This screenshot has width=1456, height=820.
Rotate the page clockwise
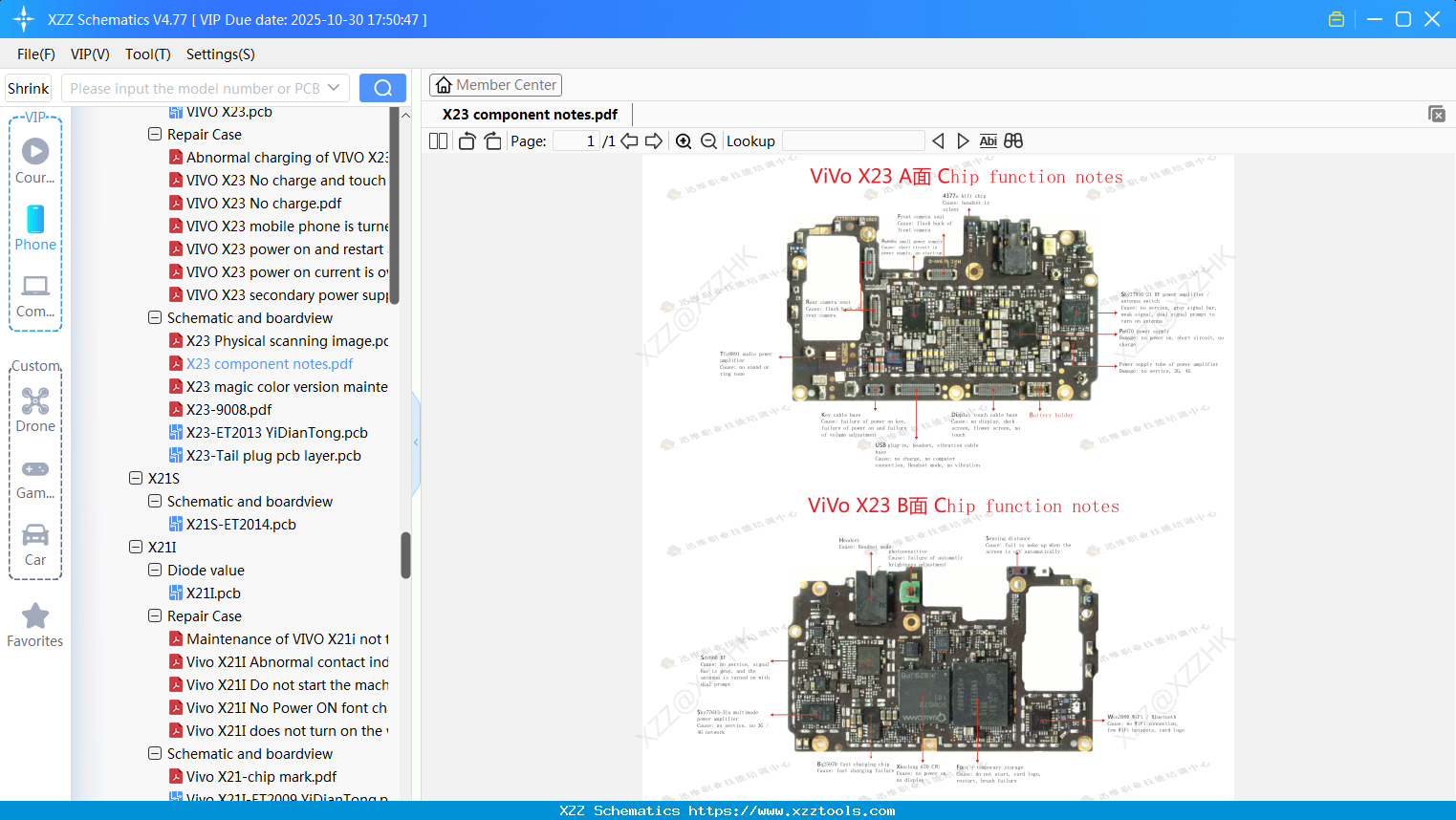(x=492, y=140)
